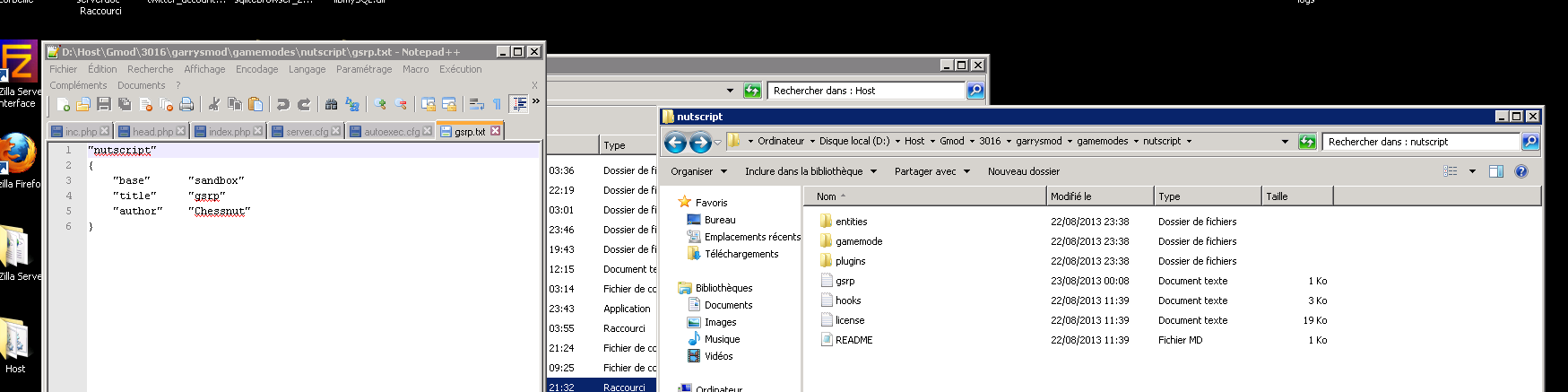Image resolution: width=1568 pixels, height=392 pixels.
Task: Open Find with the binoculars icon
Action: coord(331,105)
